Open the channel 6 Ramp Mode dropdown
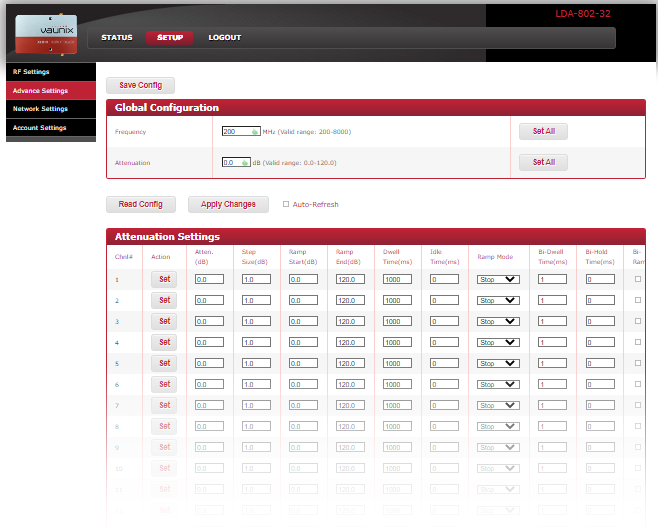The image size is (658, 527). pos(498,384)
